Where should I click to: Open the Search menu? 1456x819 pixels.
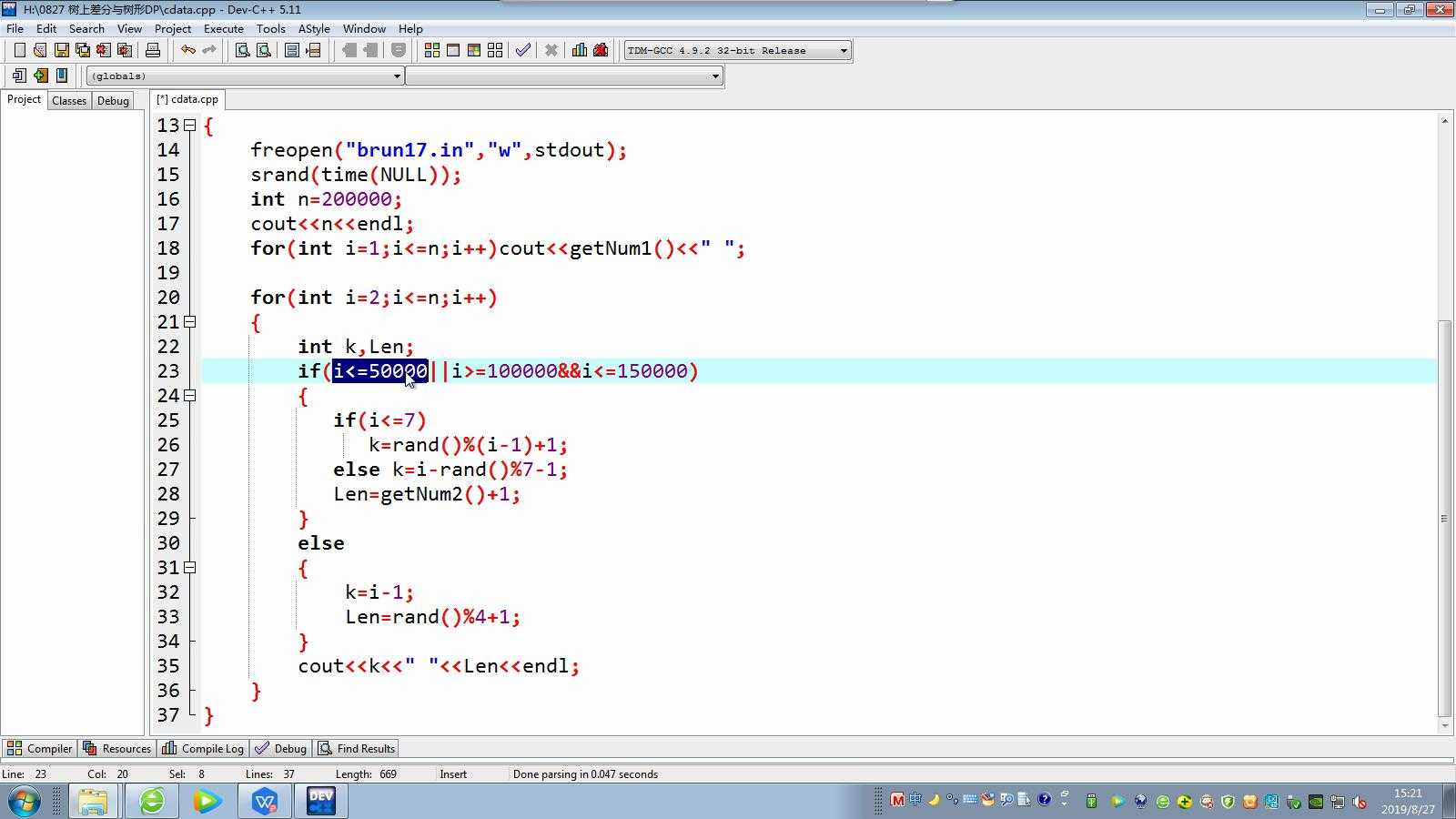point(86,28)
